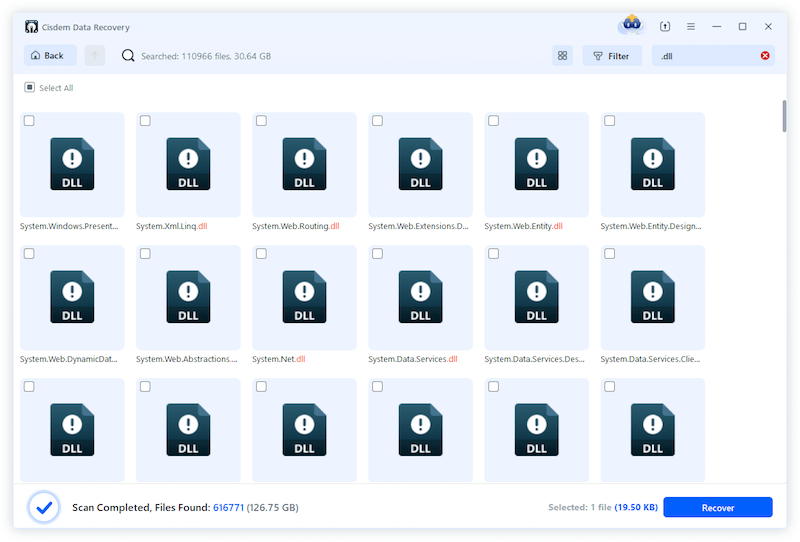Check the System.Web.DynamicDat... checkbox
Viewport: 800px width, 542px height.
(29, 254)
